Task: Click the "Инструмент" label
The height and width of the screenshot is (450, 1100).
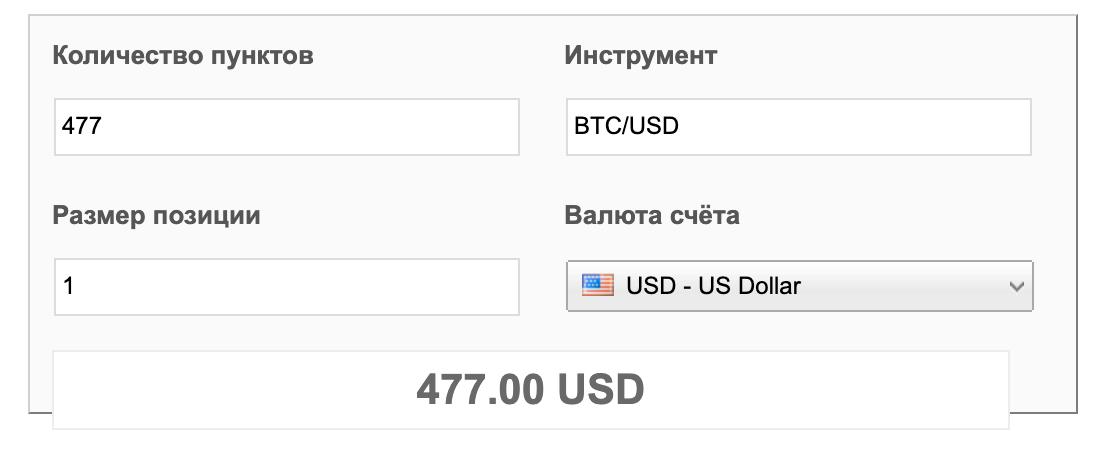Action: [640, 56]
